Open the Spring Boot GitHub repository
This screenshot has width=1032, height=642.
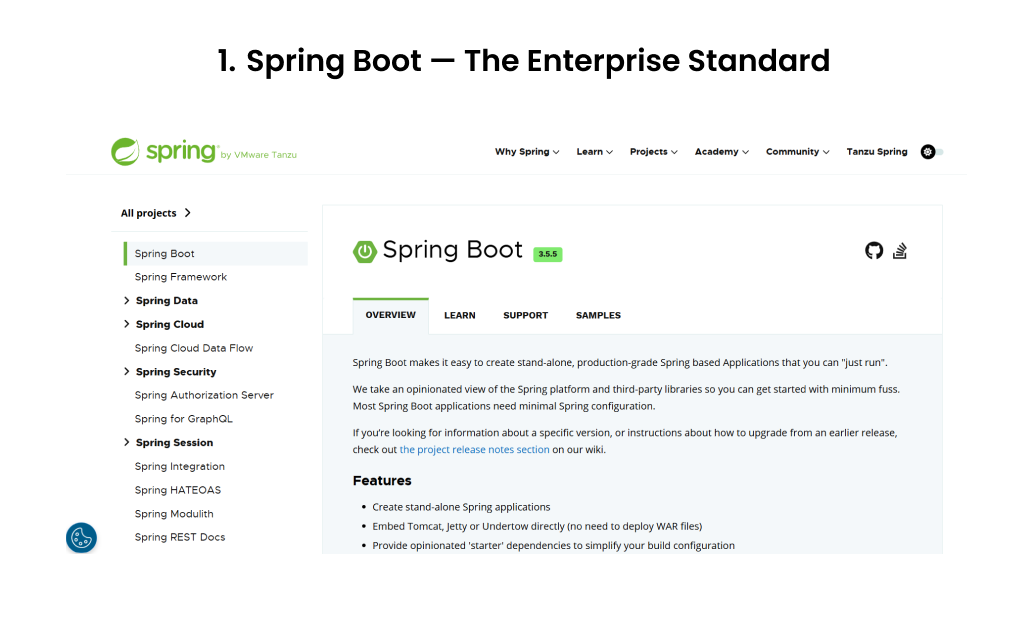click(874, 250)
